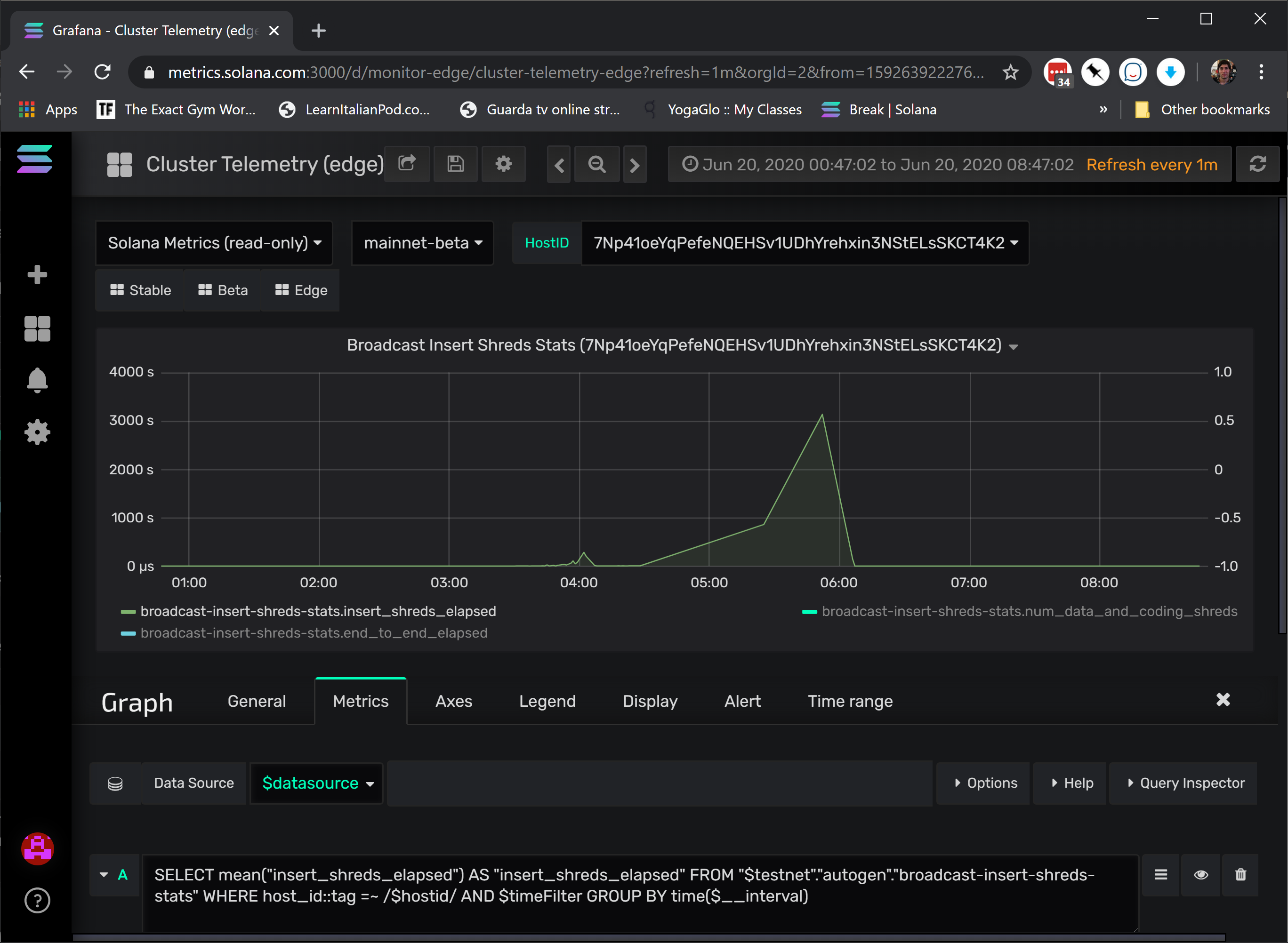Open query A options via hamburger icon
This screenshot has height=943, width=1288.
[1160, 874]
